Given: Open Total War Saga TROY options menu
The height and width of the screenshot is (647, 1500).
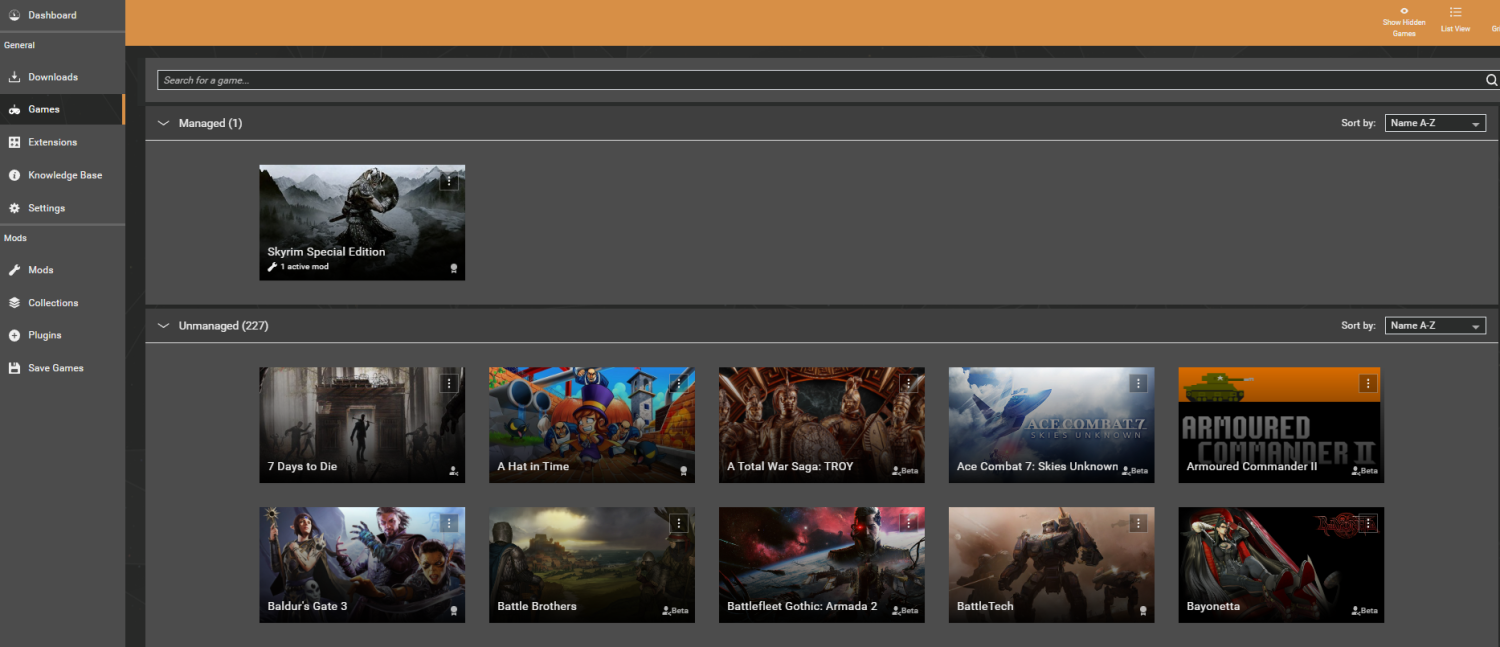Looking at the screenshot, I should (x=909, y=383).
